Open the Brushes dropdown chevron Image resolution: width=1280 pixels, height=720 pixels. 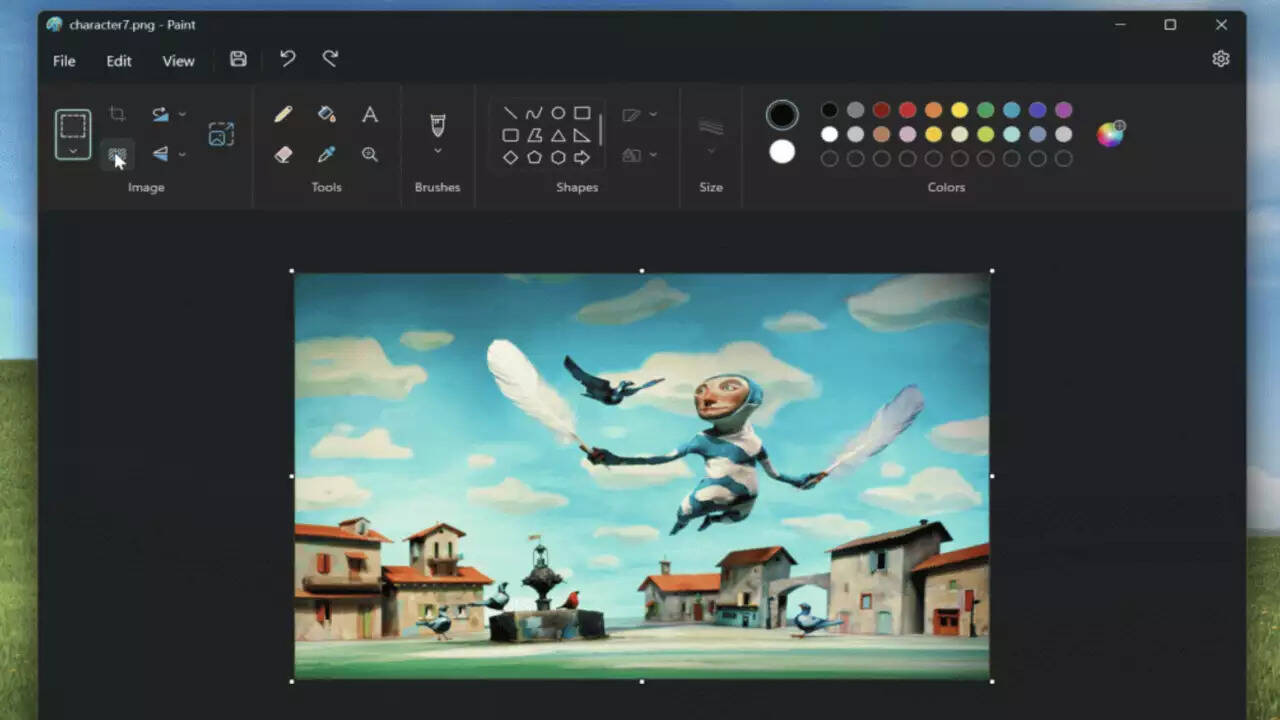(437, 151)
